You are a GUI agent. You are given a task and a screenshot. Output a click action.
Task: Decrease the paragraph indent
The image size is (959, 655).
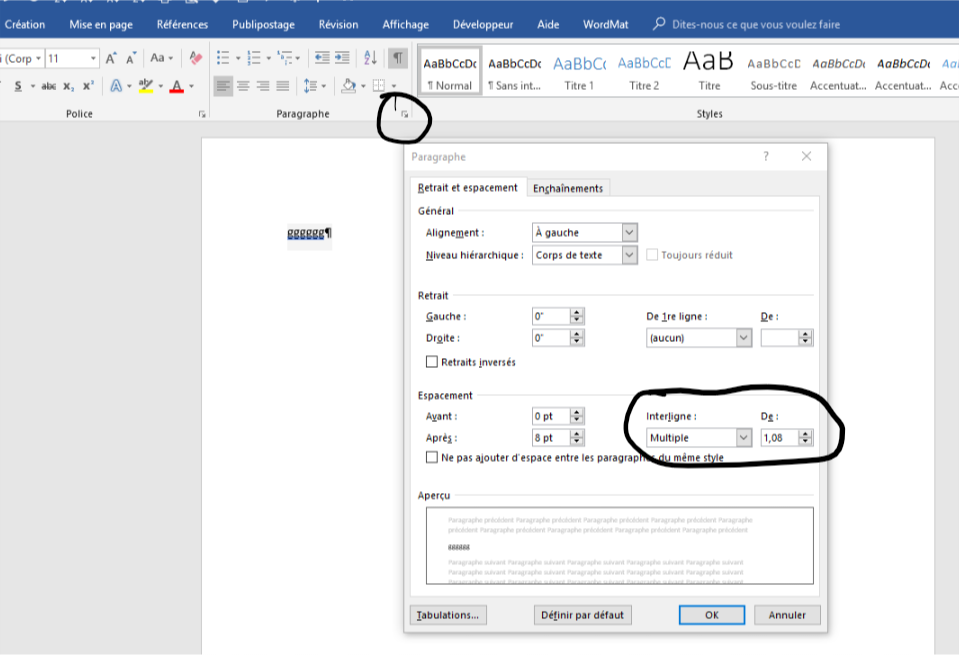pyautogui.click(x=322, y=58)
